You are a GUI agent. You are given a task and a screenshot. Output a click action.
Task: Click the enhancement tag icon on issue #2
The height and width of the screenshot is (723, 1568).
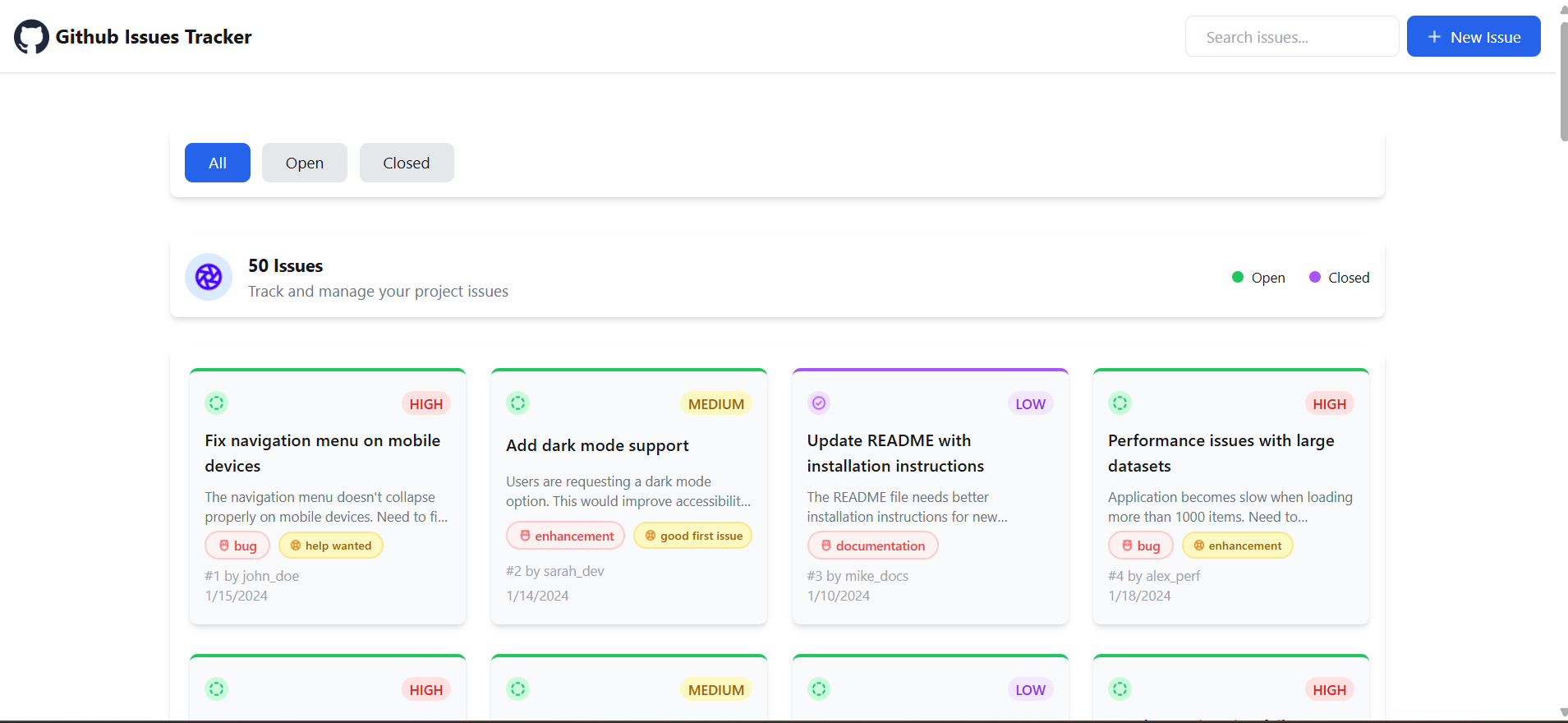click(525, 536)
